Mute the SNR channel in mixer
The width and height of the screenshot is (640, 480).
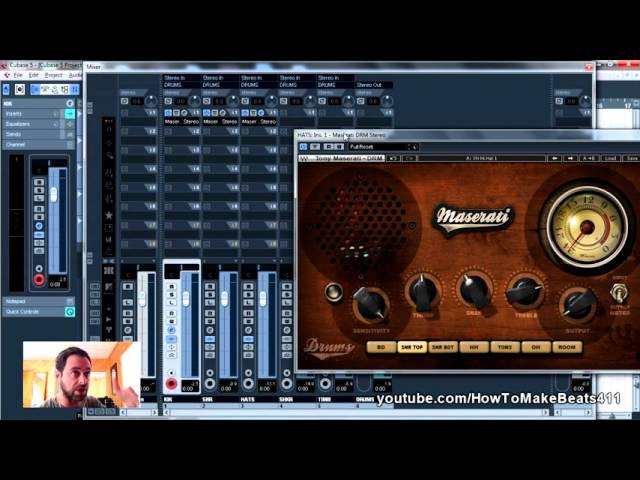pyautogui.click(x=210, y=287)
